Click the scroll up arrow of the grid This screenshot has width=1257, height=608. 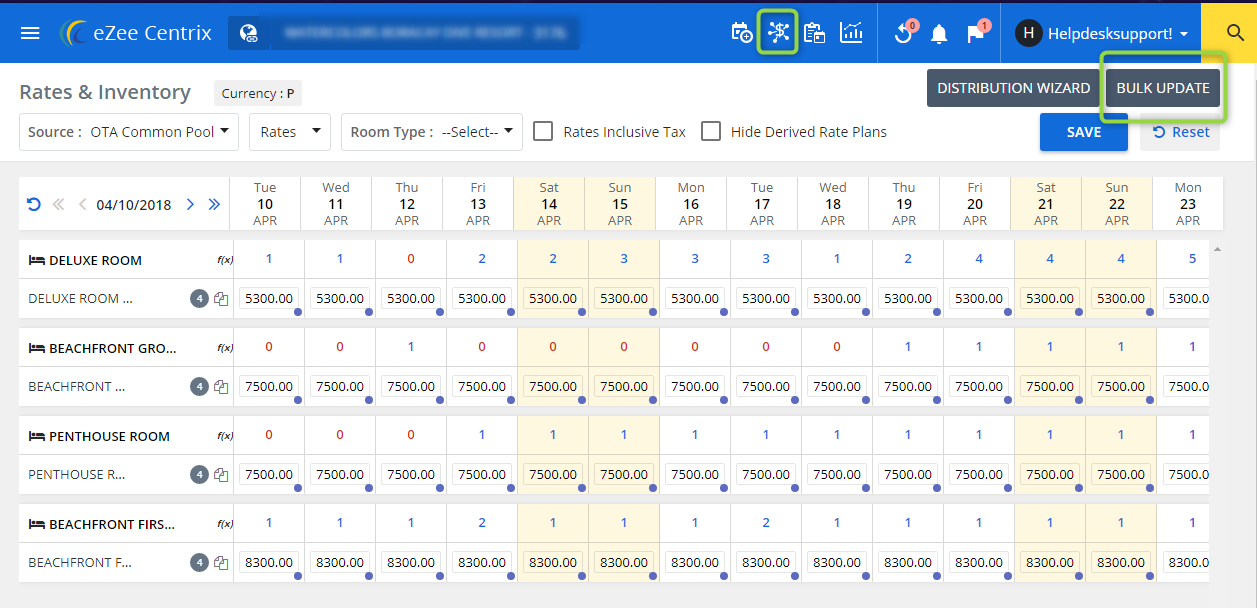tap(1217, 249)
